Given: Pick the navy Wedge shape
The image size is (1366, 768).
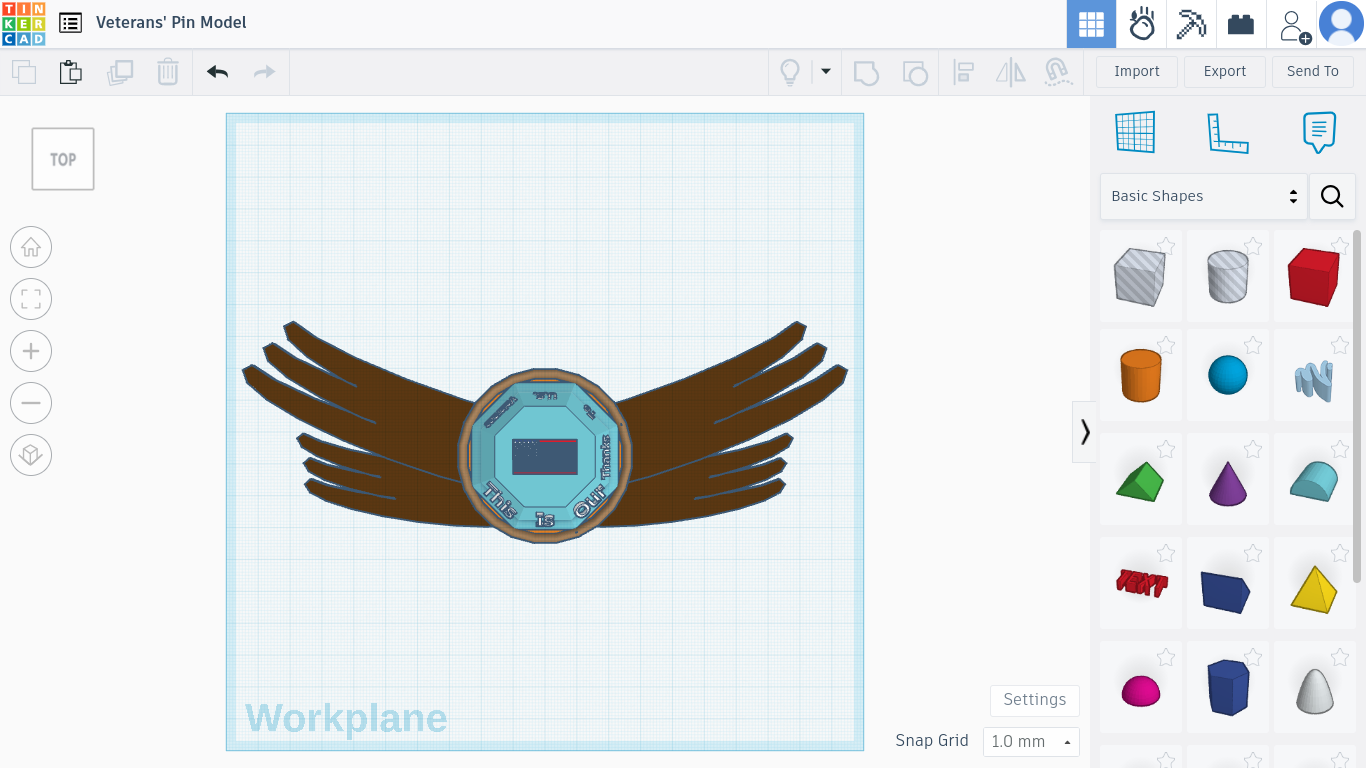Looking at the screenshot, I should [x=1226, y=591].
